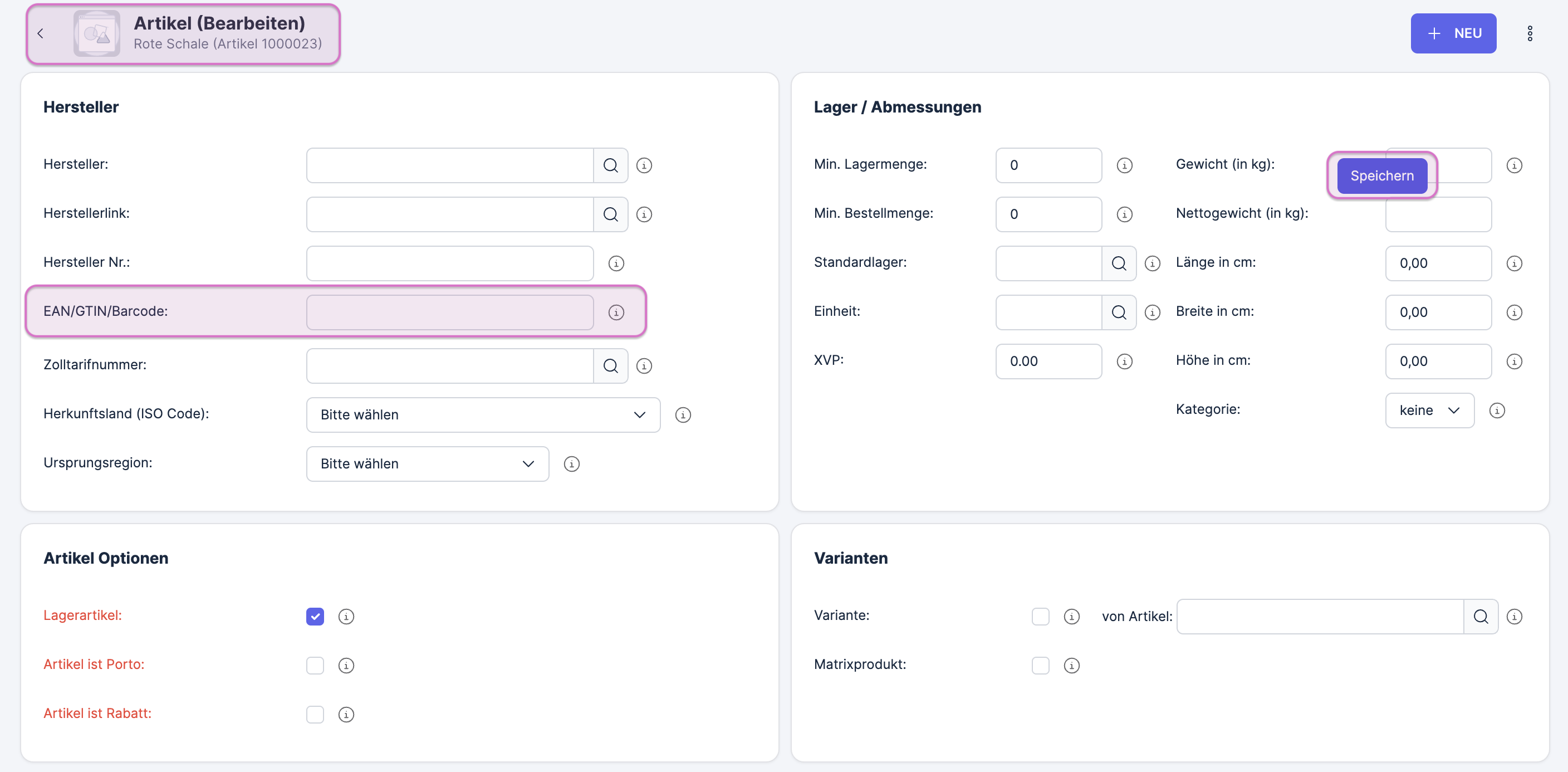The height and width of the screenshot is (772, 1568).
Task: Click the Einheit lookup search icon
Action: coord(1119,312)
